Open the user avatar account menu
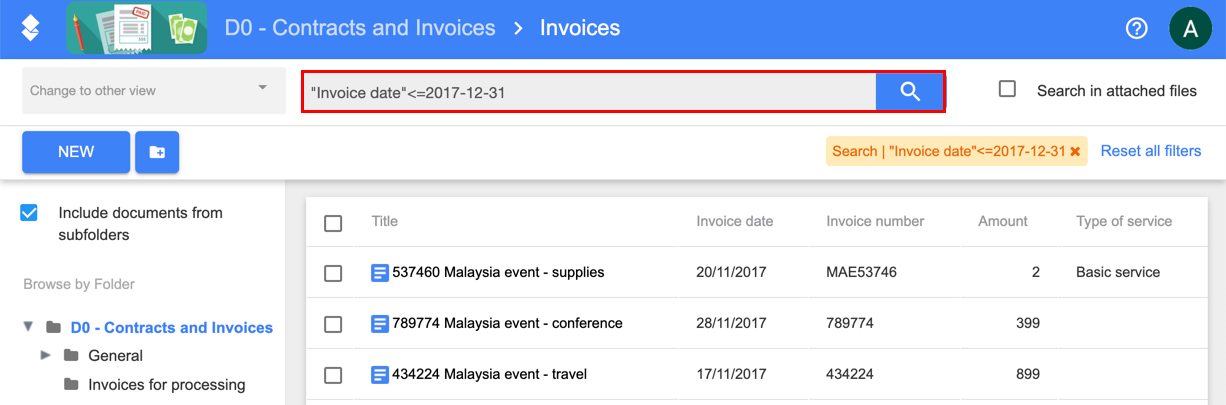The image size is (1226, 405). coord(1190,28)
